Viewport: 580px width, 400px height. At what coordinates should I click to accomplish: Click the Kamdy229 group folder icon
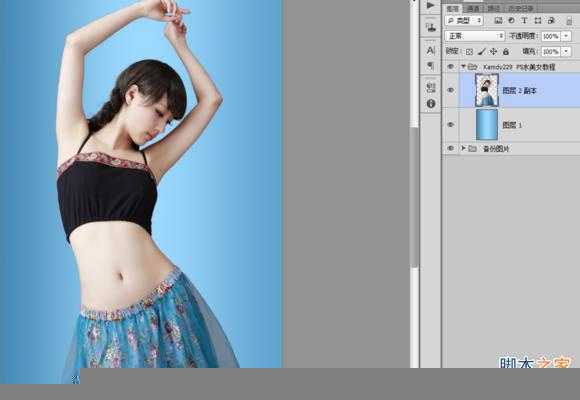point(473,67)
